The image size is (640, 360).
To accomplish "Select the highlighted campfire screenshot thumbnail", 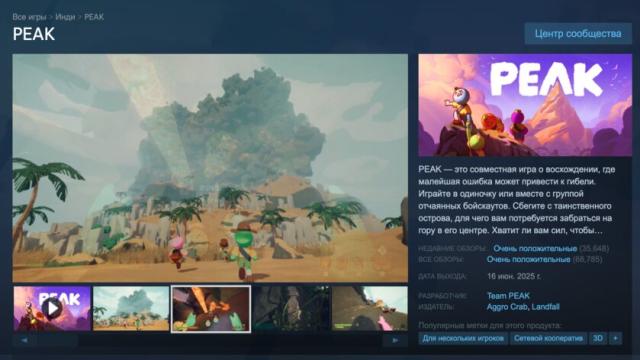I will (x=211, y=309).
